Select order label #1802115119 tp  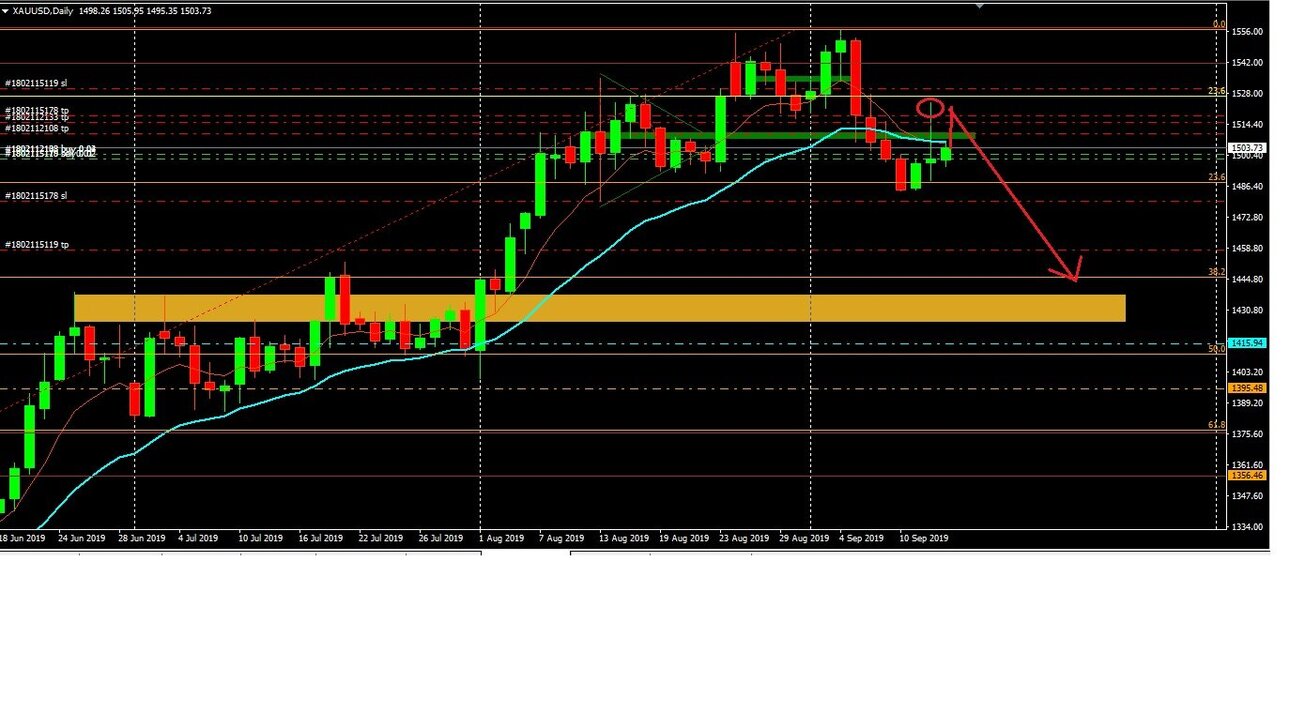(x=37, y=244)
